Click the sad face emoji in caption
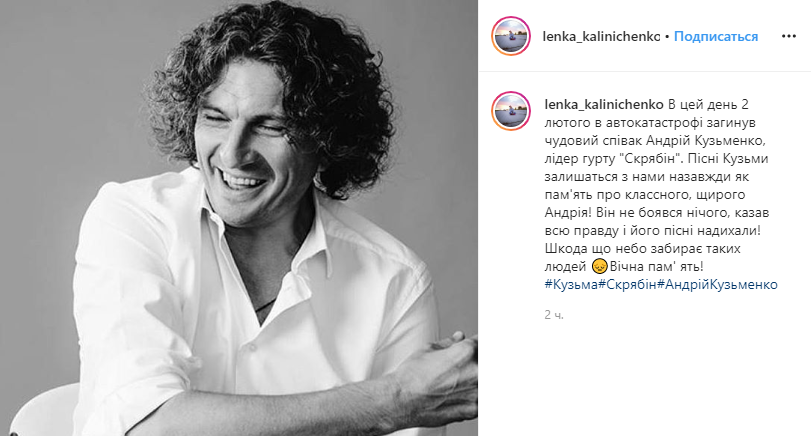Screen dimensions: 811x436 coord(599,267)
